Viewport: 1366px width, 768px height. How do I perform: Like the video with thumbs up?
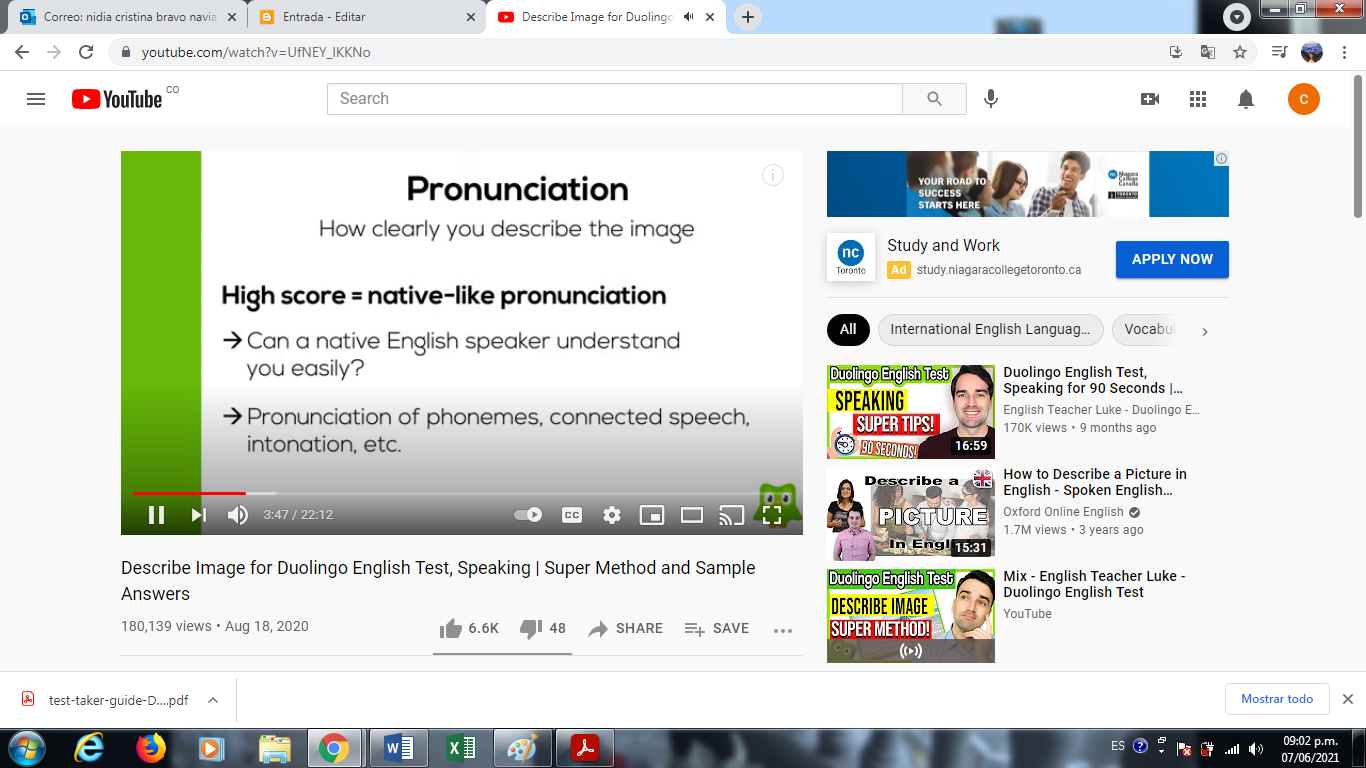pos(469,629)
